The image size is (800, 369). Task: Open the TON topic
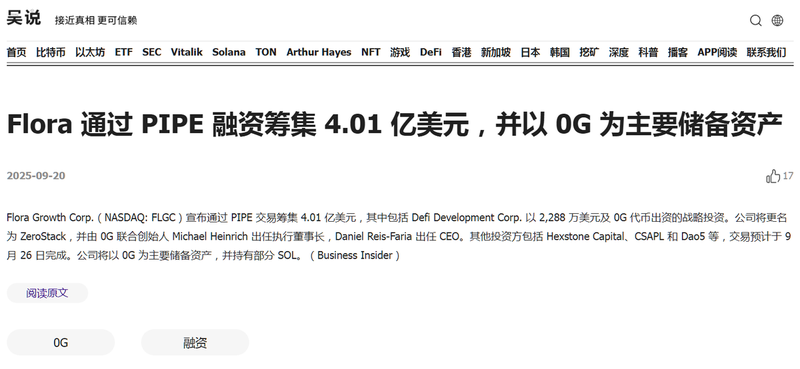click(266, 52)
